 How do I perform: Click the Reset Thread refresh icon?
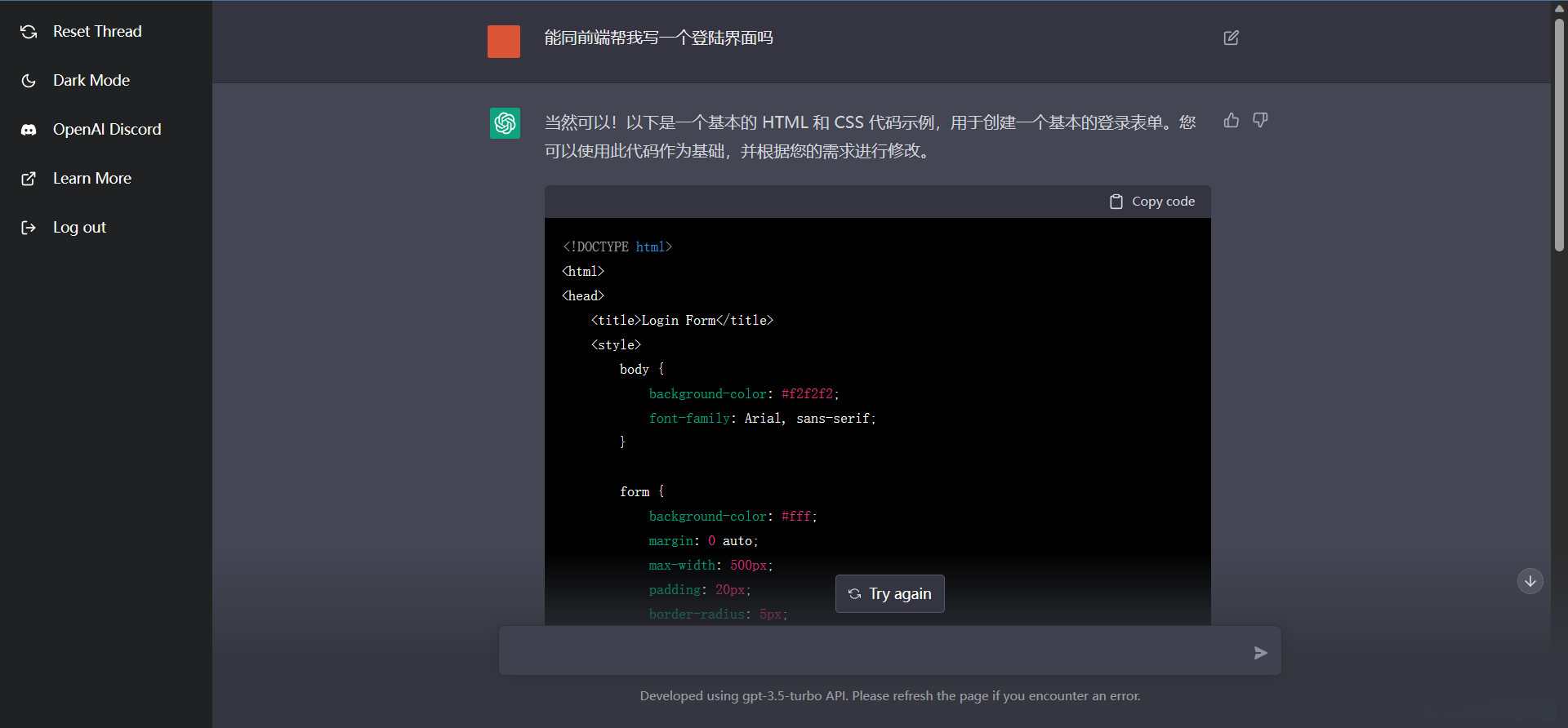(x=29, y=32)
